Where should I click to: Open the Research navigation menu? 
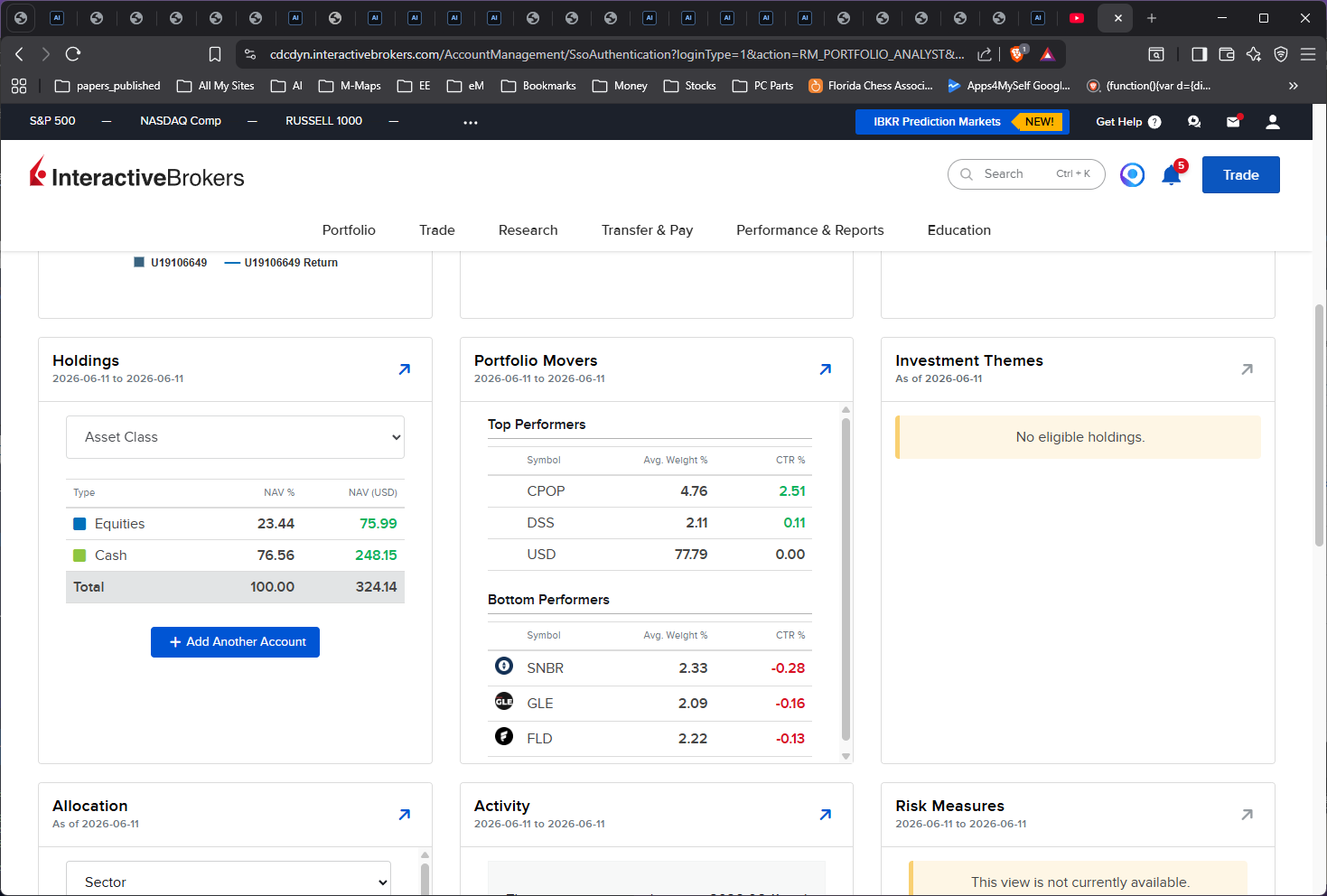pyautogui.click(x=528, y=230)
